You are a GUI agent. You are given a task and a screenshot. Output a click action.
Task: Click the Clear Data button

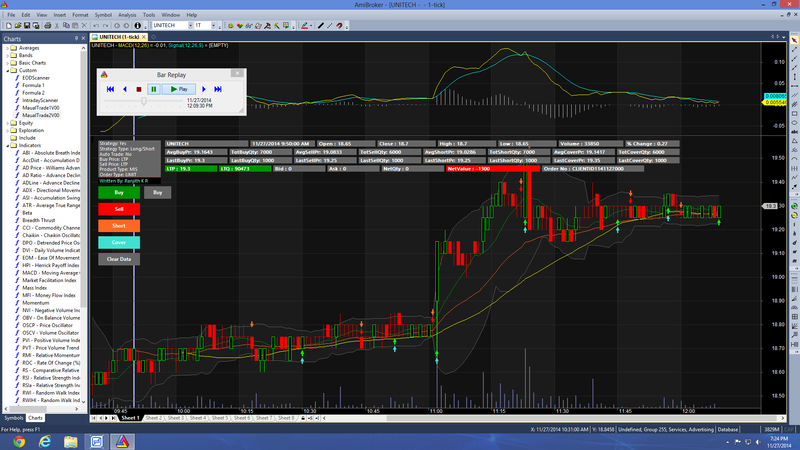119,259
